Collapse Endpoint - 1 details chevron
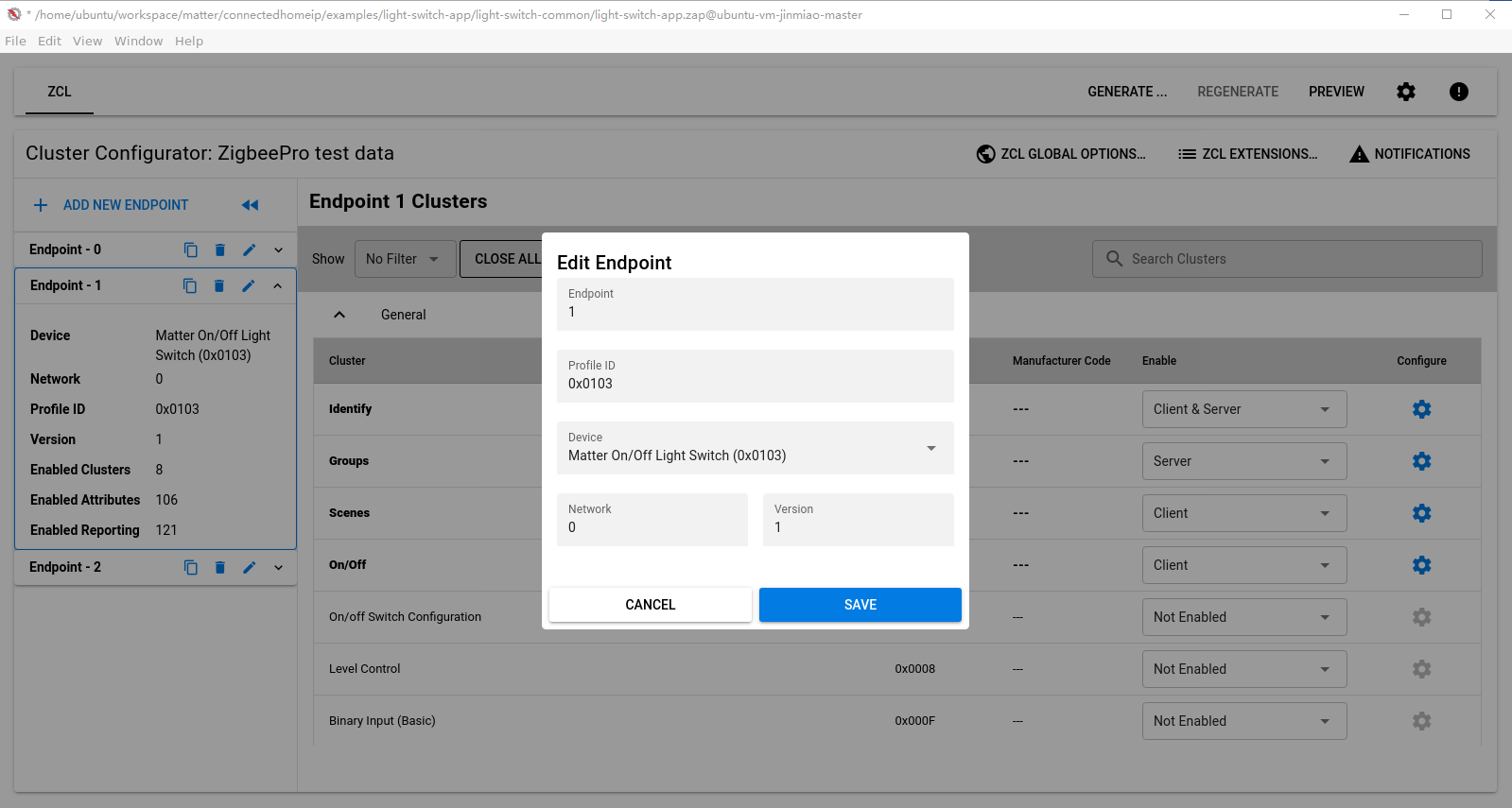Image resolution: width=1512 pixels, height=808 pixels. point(277,286)
